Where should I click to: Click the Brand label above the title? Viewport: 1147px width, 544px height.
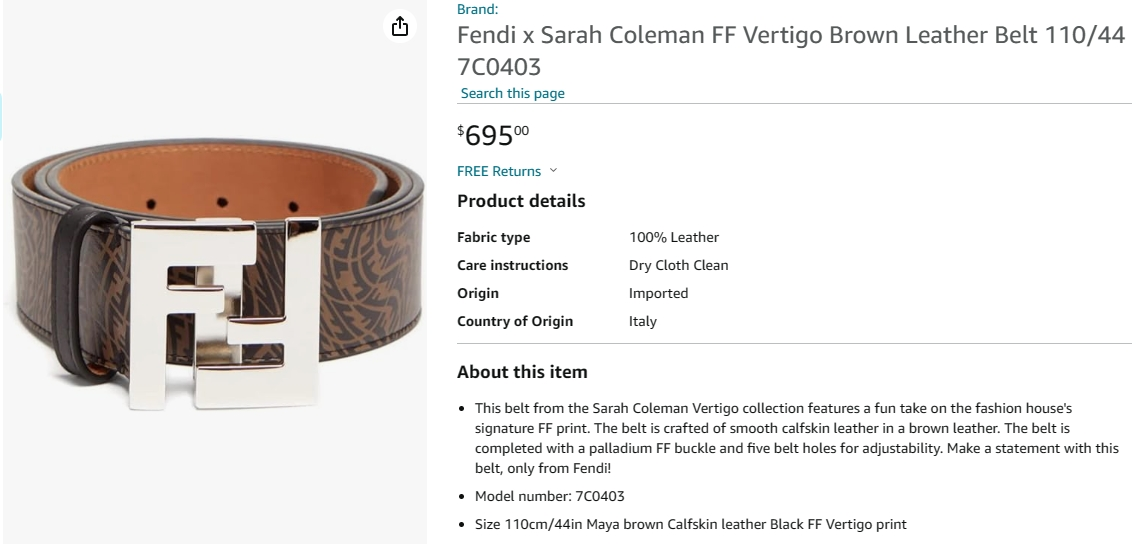[x=477, y=9]
